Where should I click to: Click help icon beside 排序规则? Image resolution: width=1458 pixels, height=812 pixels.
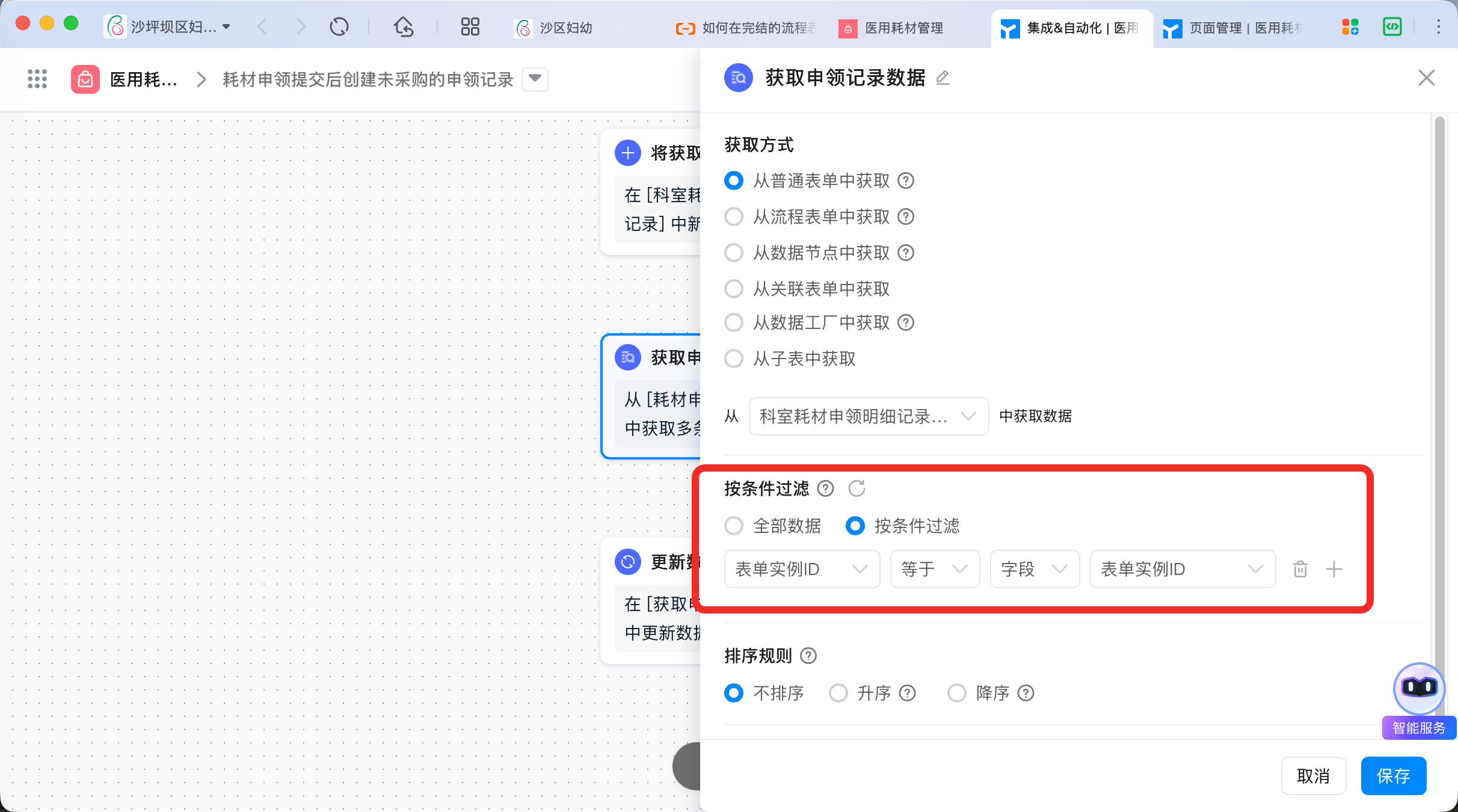coord(808,656)
